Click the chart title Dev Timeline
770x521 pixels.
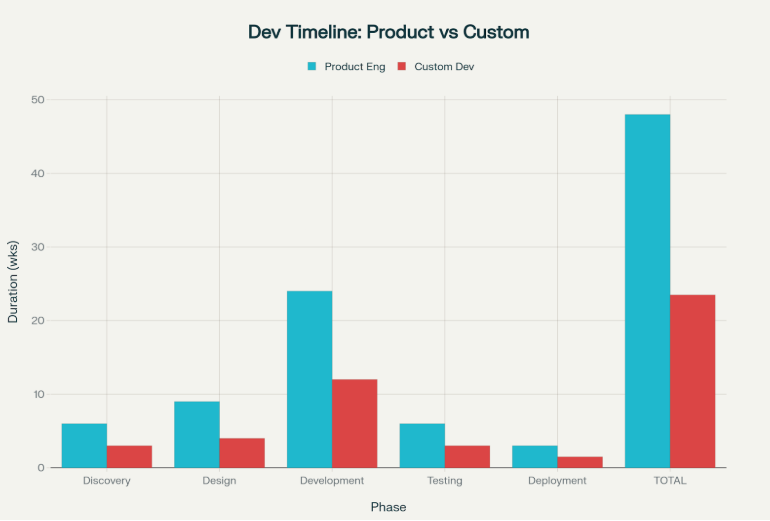[x=388, y=32]
